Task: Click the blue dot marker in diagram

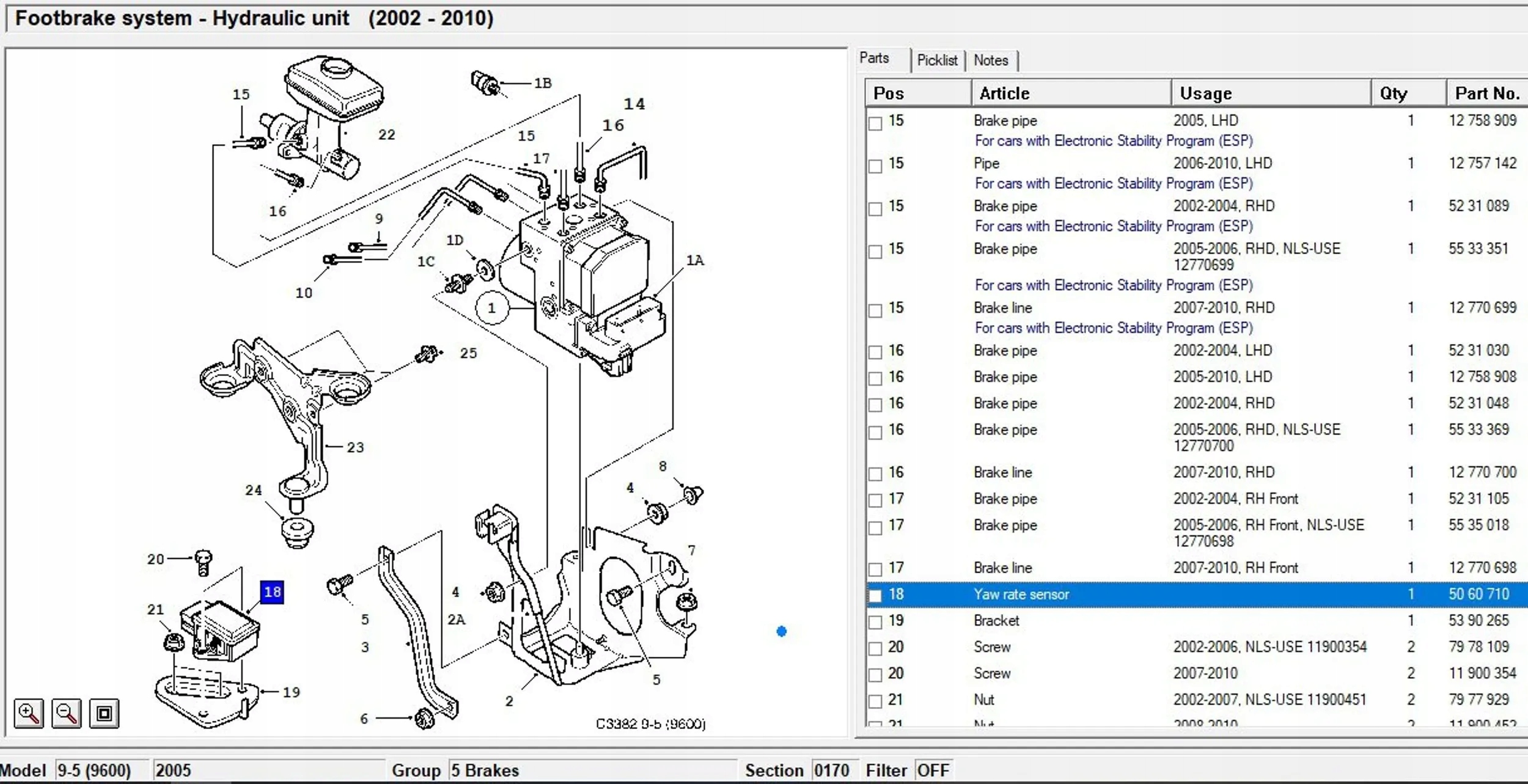Action: pyautogui.click(x=781, y=631)
